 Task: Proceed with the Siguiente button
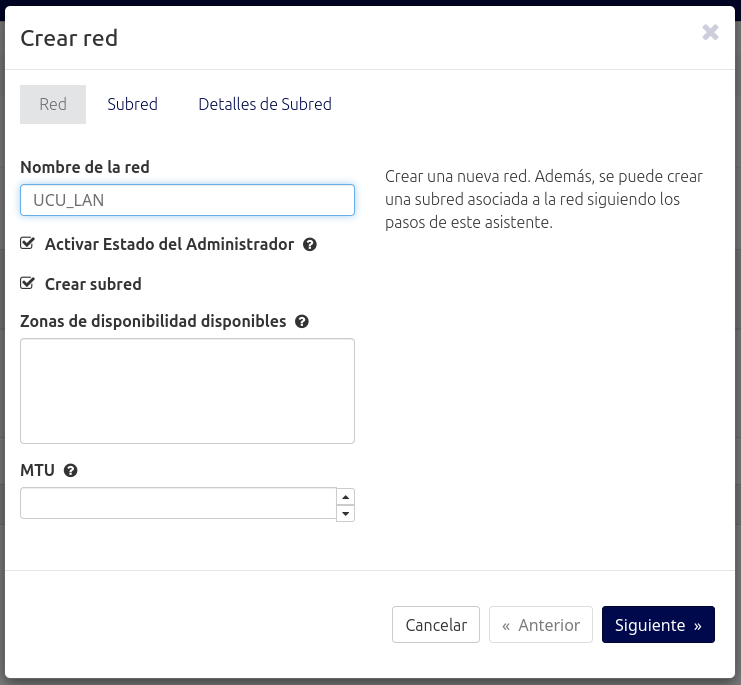pyautogui.click(x=658, y=625)
